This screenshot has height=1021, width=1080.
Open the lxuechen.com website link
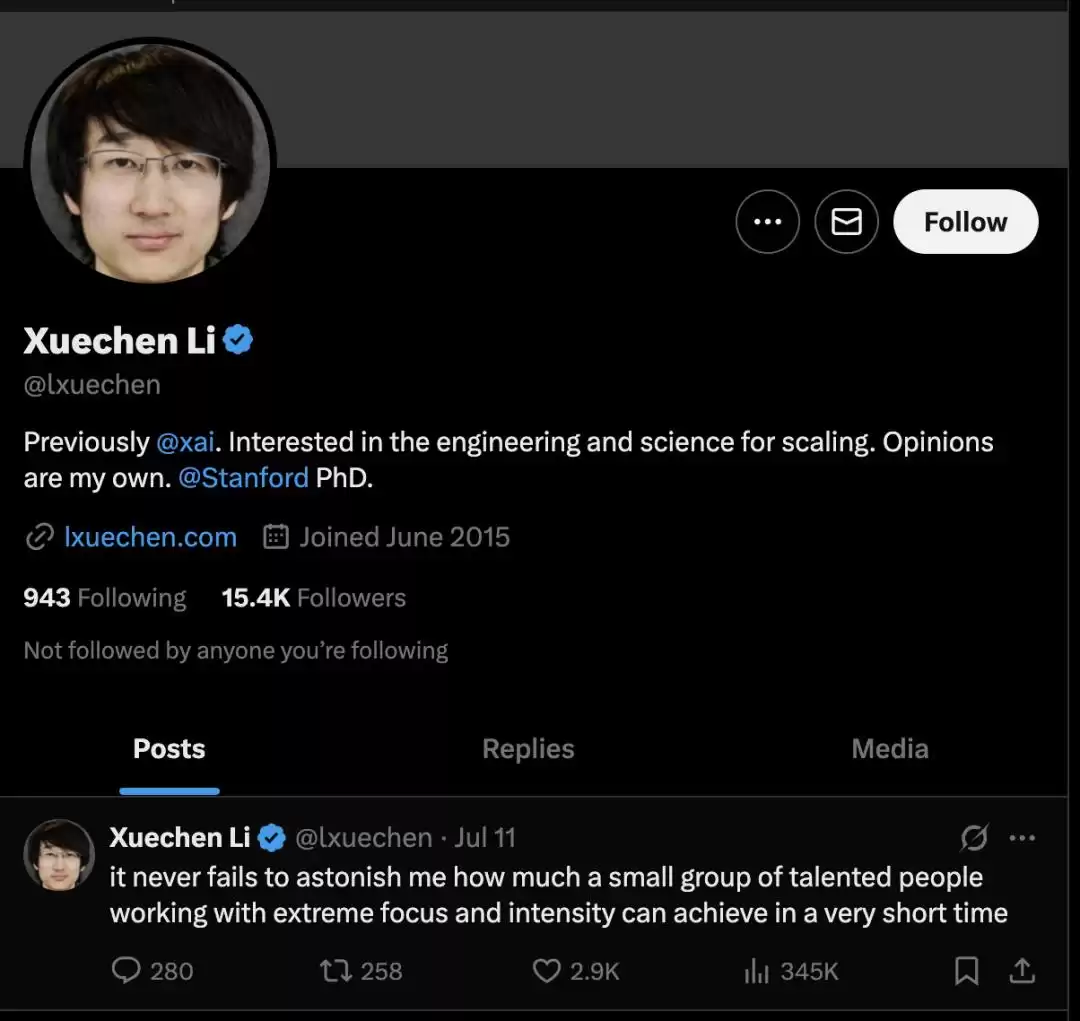150,537
